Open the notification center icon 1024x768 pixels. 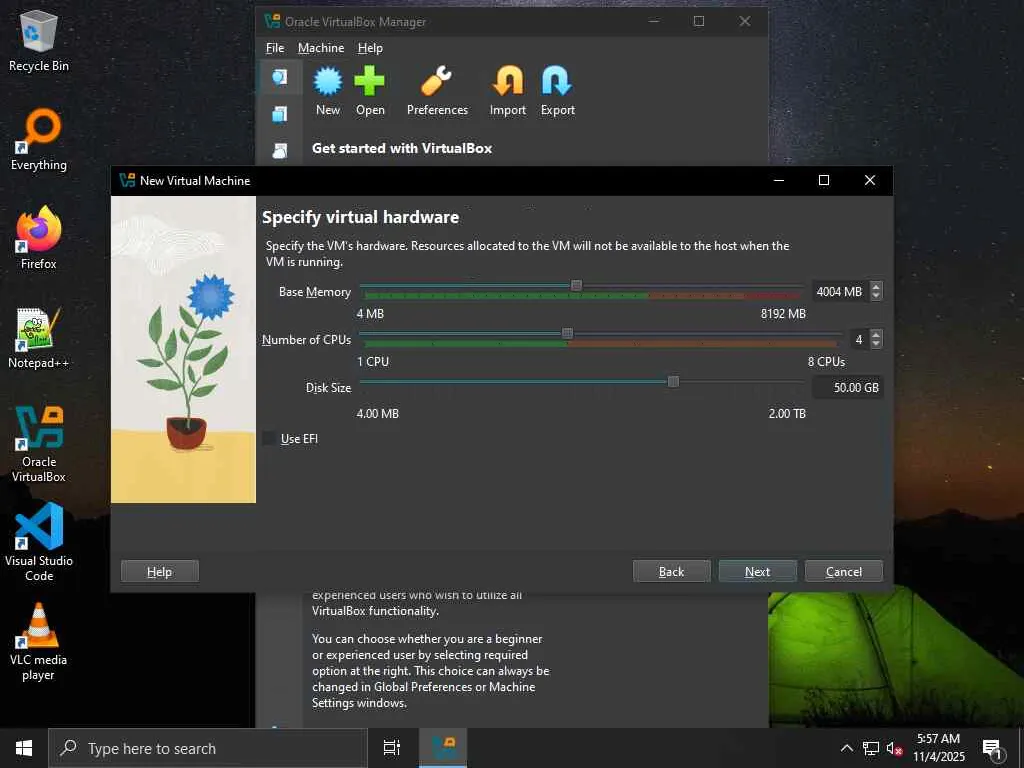993,748
